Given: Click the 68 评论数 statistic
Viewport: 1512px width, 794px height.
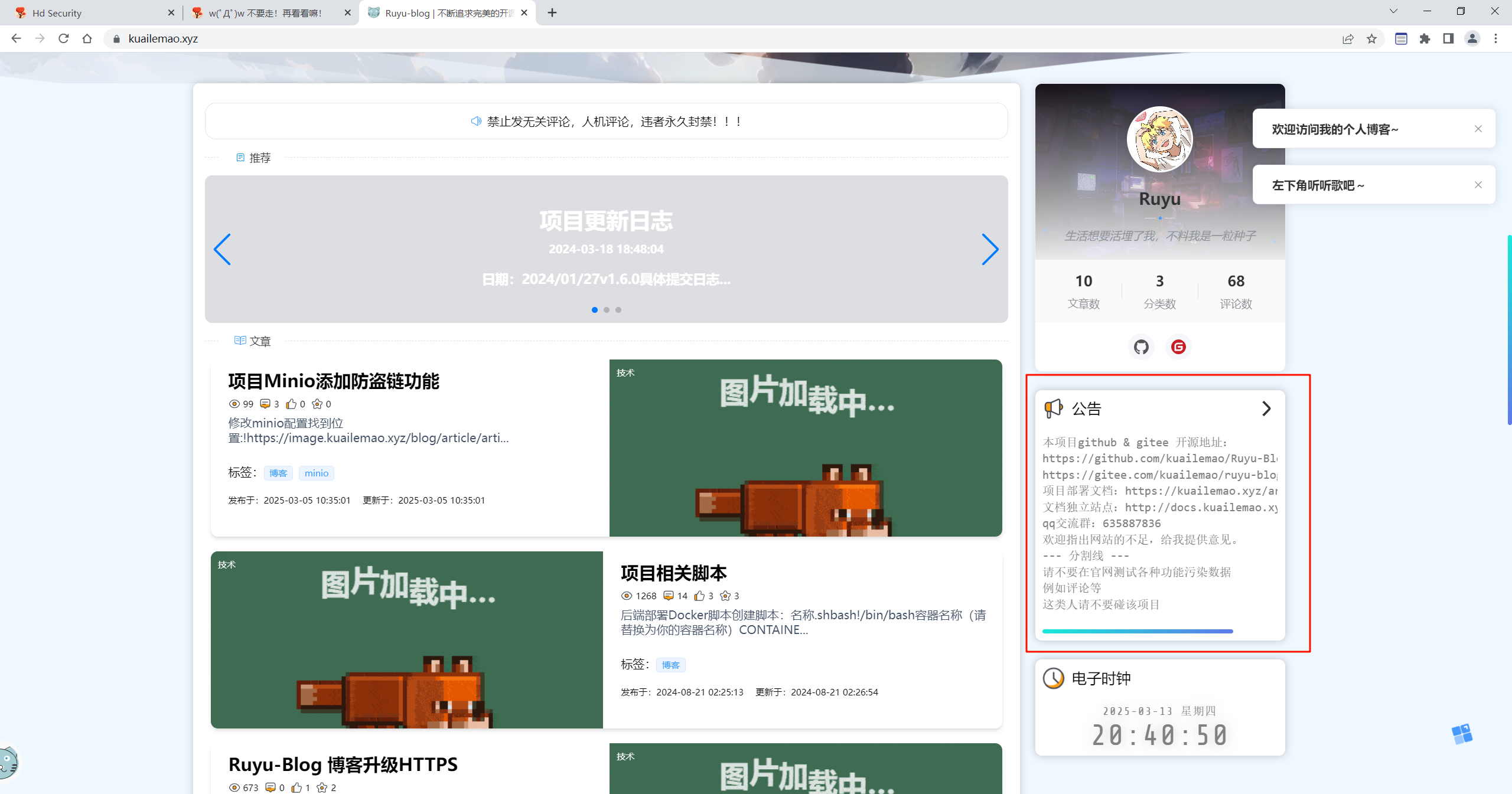Looking at the screenshot, I should 1236,291.
